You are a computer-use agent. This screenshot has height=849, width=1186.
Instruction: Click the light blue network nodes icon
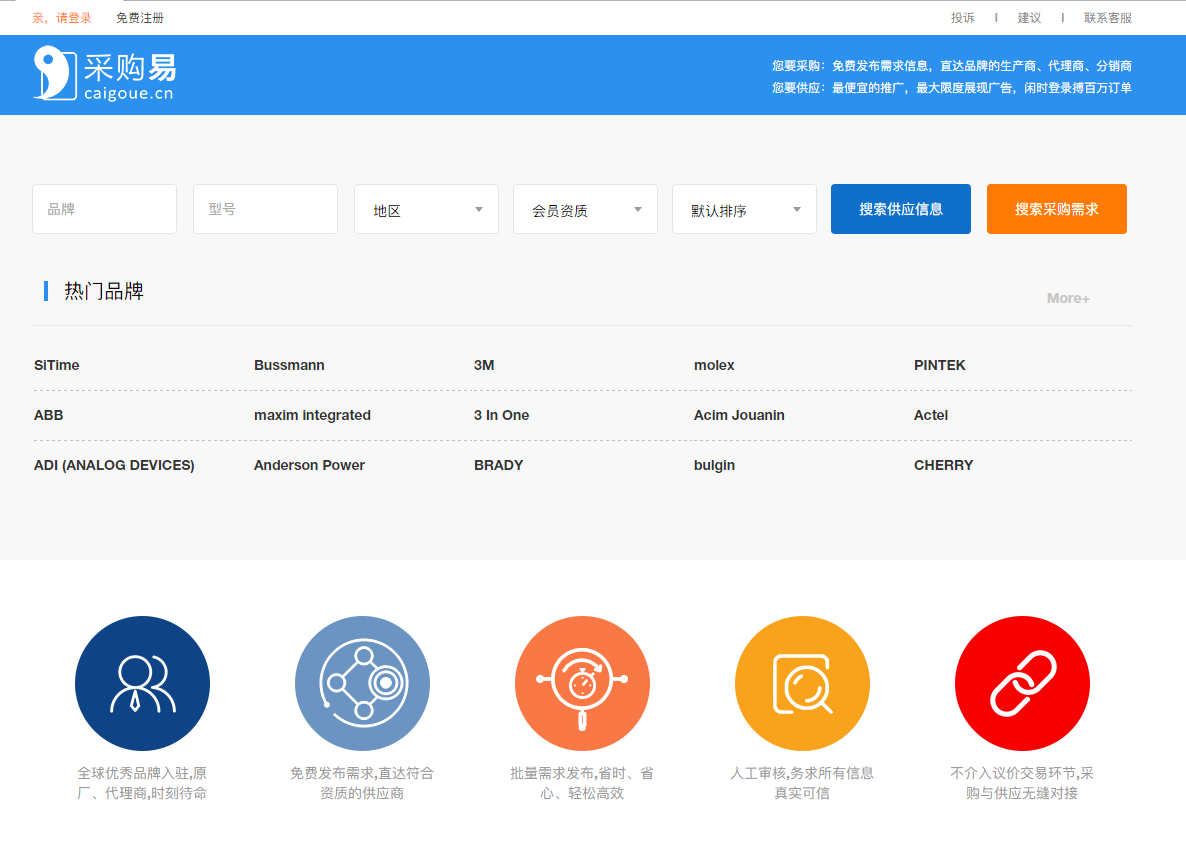tap(362, 683)
